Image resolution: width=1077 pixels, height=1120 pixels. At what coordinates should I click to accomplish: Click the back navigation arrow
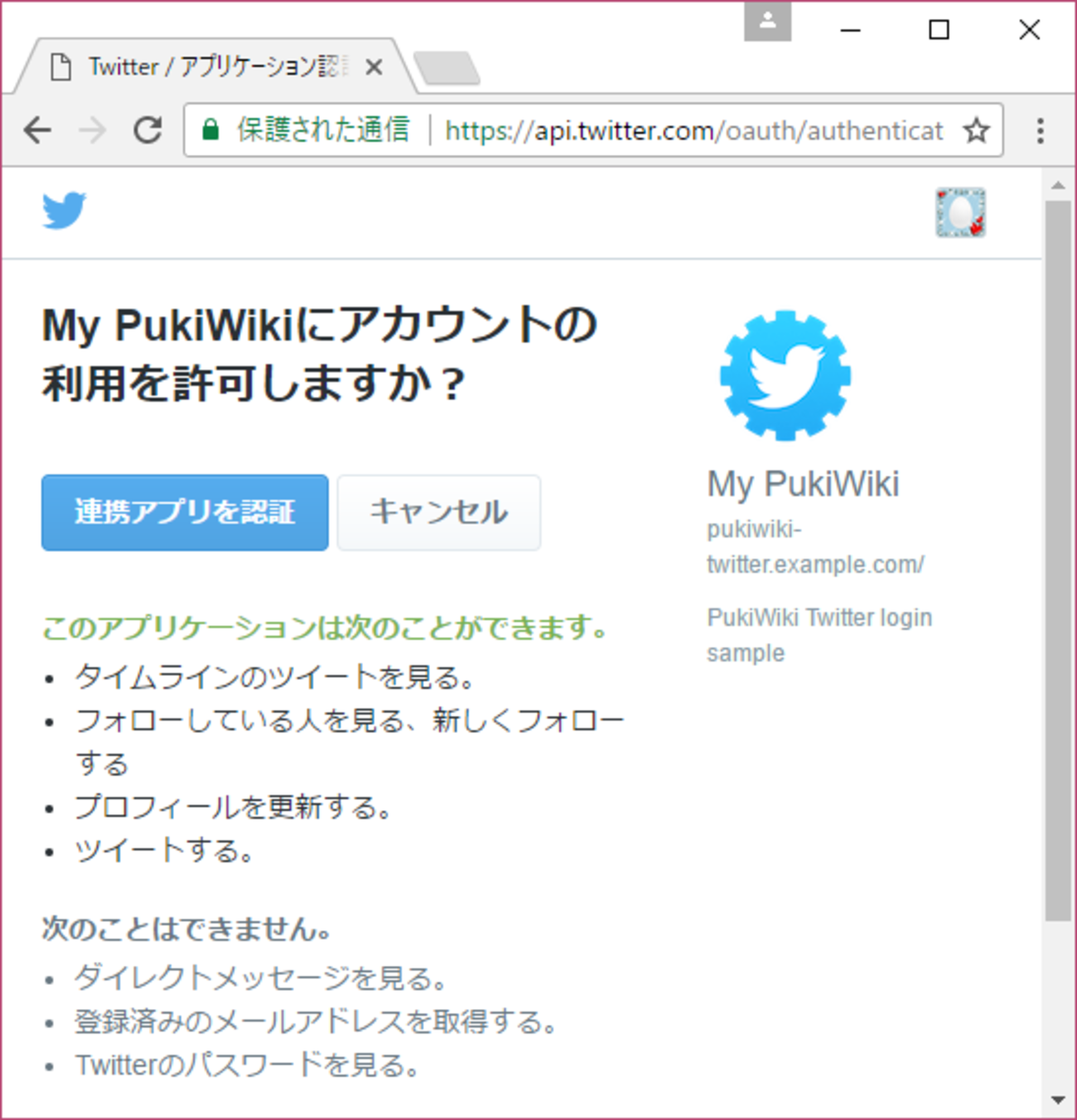pyautogui.click(x=36, y=129)
